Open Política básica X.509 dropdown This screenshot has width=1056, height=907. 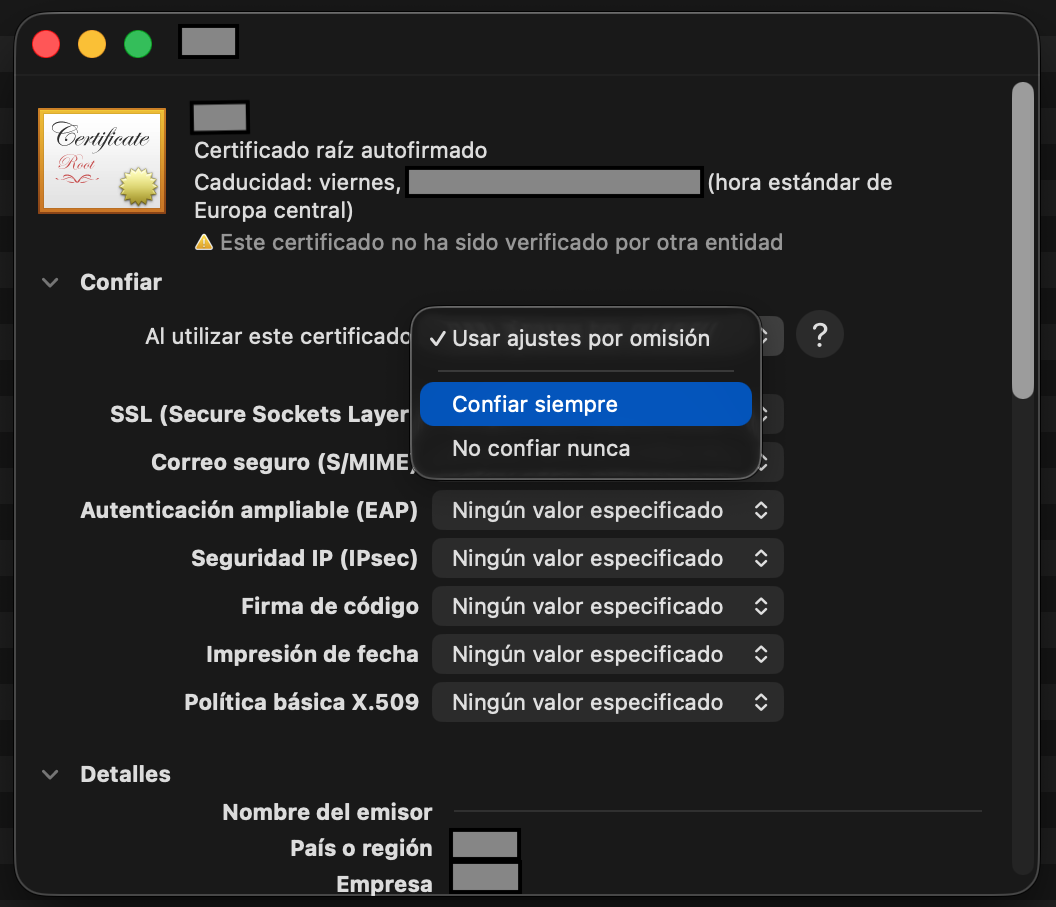pos(607,702)
